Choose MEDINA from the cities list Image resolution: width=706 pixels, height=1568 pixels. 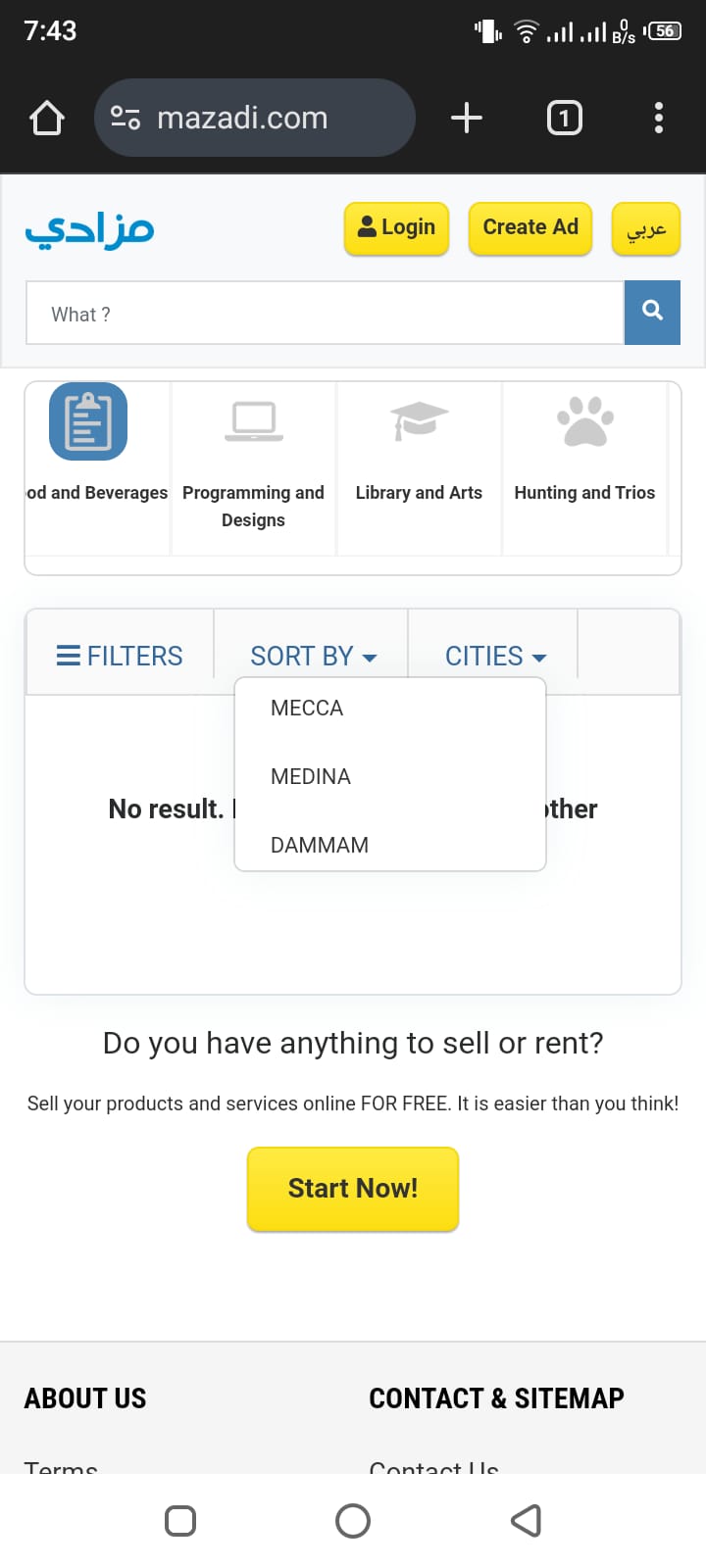tap(311, 777)
